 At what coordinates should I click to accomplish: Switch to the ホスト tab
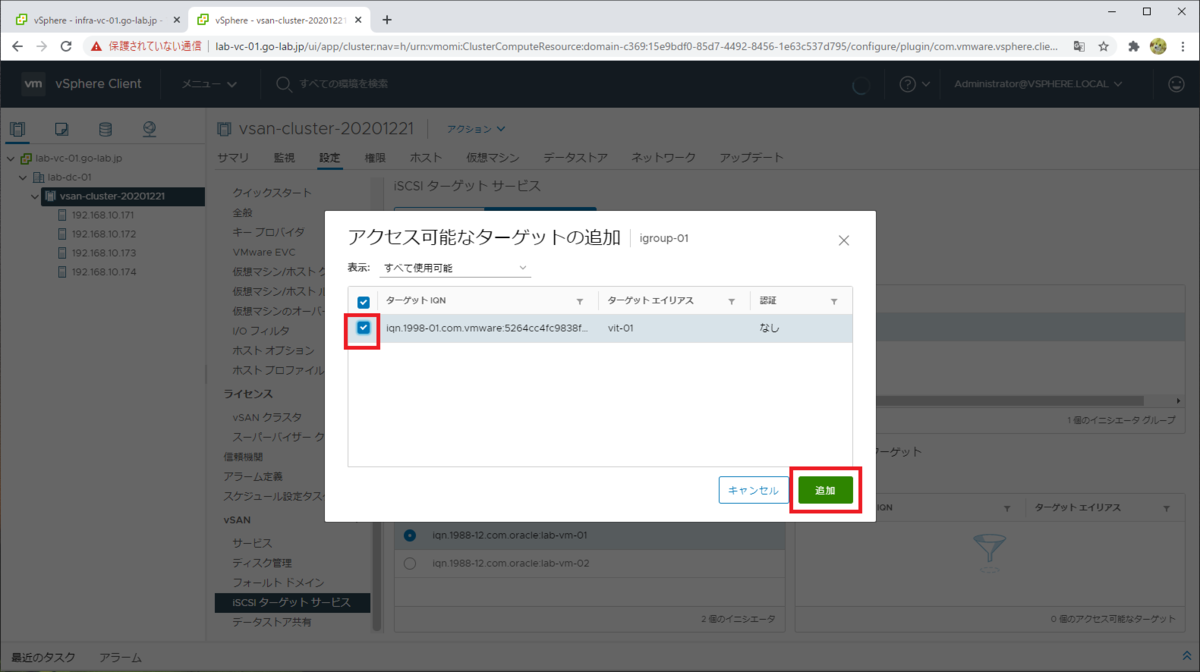(426, 158)
